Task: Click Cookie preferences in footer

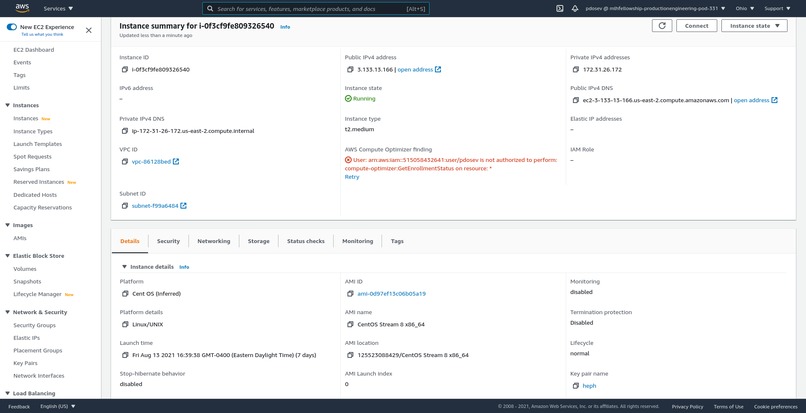Action: pyautogui.click(x=776, y=406)
